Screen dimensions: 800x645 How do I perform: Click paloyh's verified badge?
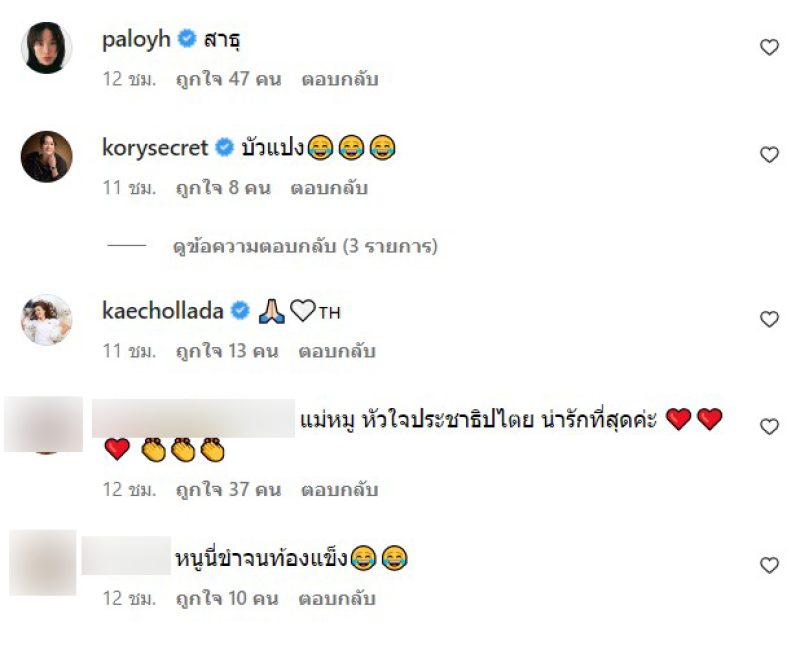pyautogui.click(x=187, y=39)
